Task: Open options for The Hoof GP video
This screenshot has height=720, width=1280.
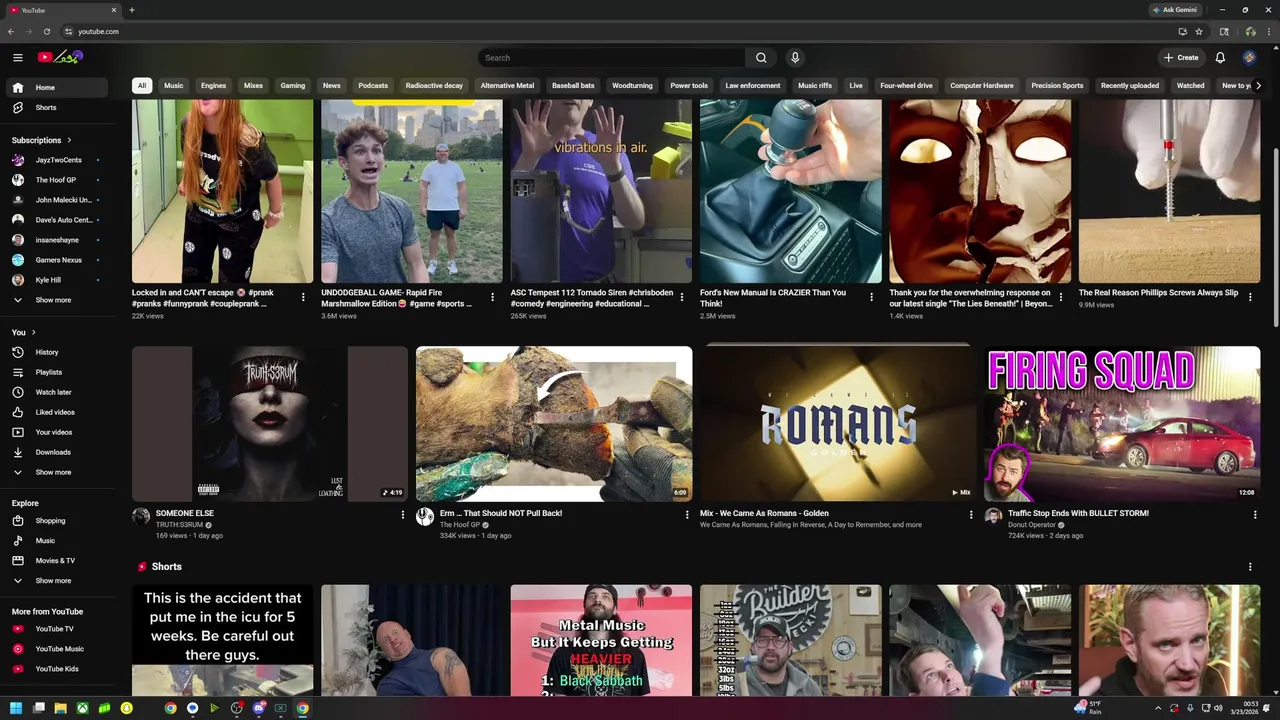Action: pyautogui.click(x=687, y=514)
